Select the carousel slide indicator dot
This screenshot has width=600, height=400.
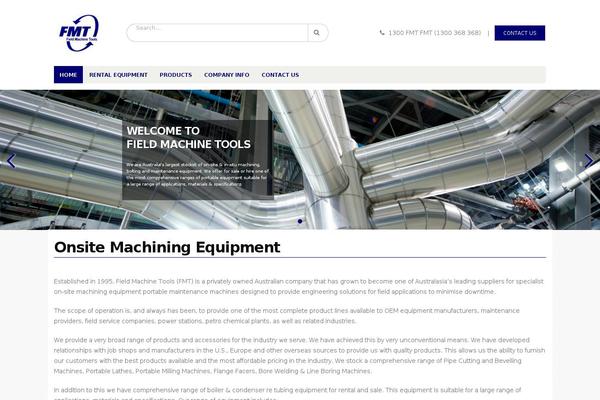[x=300, y=221]
